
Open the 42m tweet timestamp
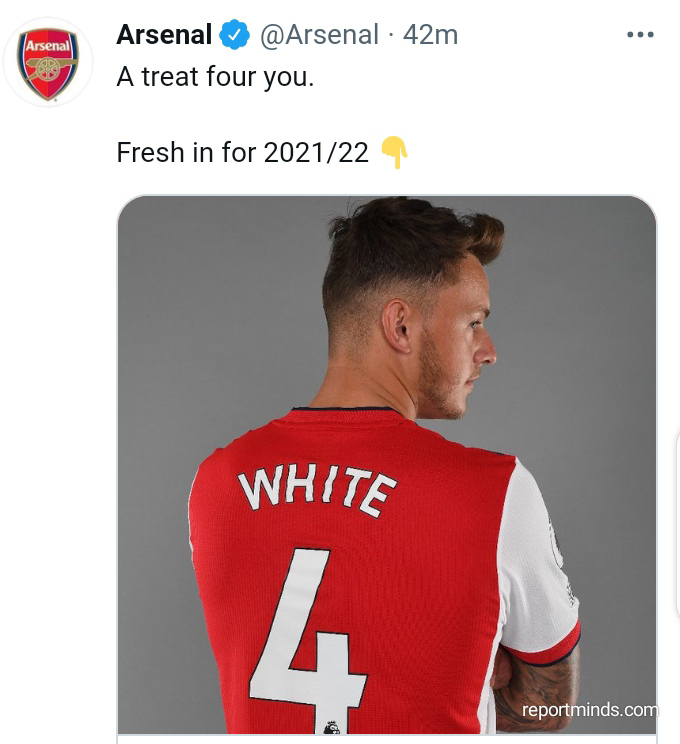(430, 35)
